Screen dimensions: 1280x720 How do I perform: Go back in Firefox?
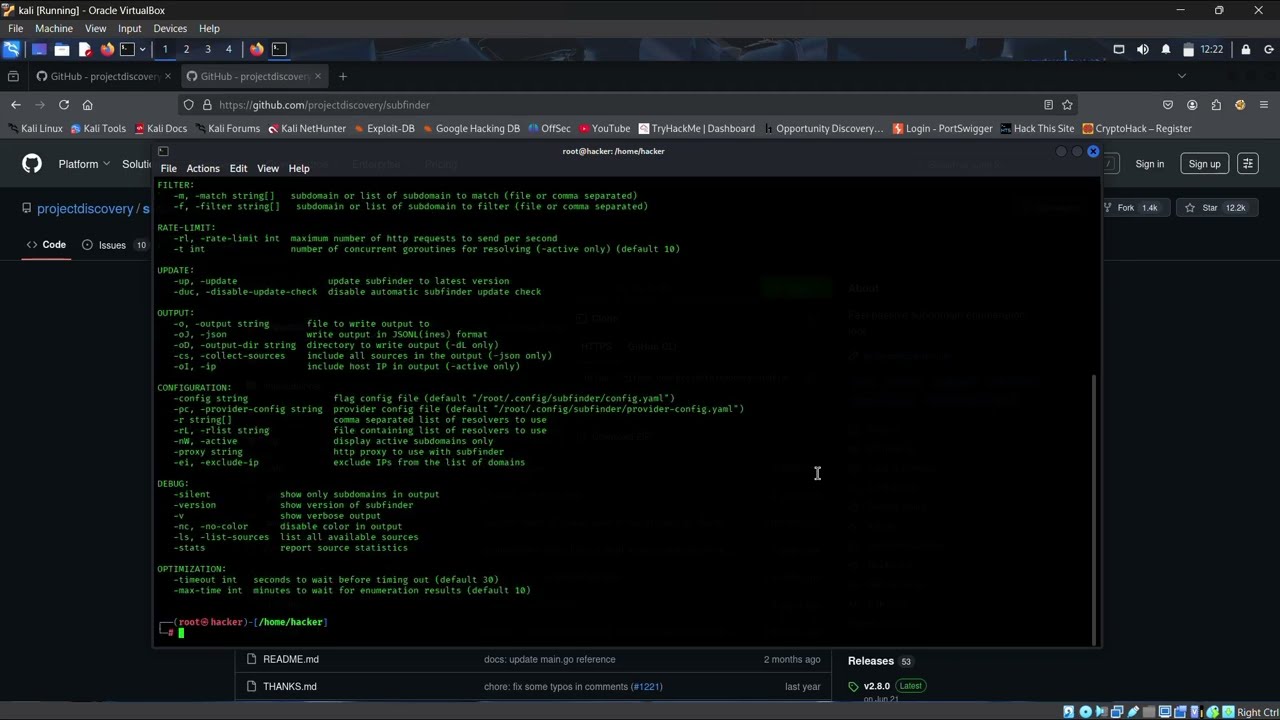(16, 105)
